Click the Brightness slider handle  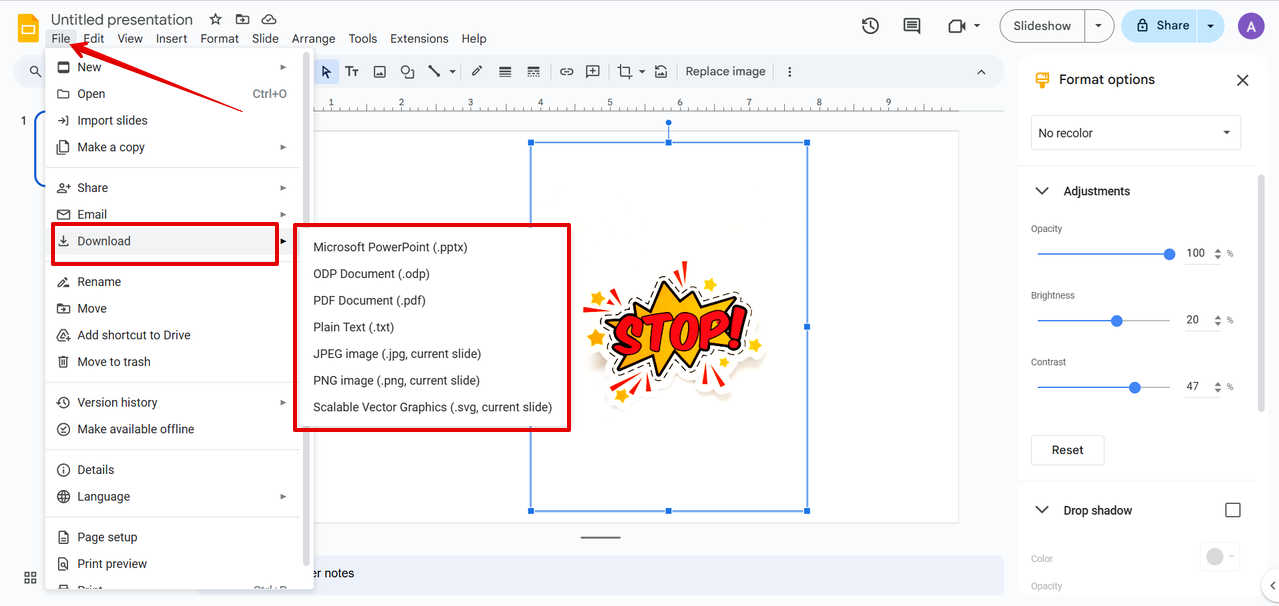coord(1117,321)
